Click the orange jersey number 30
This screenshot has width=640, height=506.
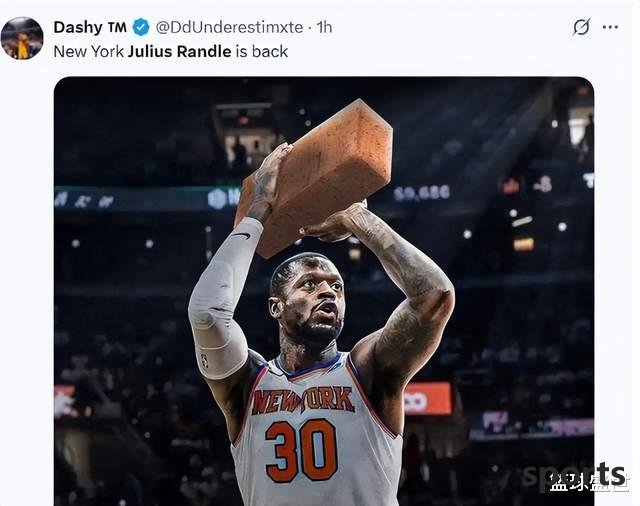pyautogui.click(x=301, y=451)
